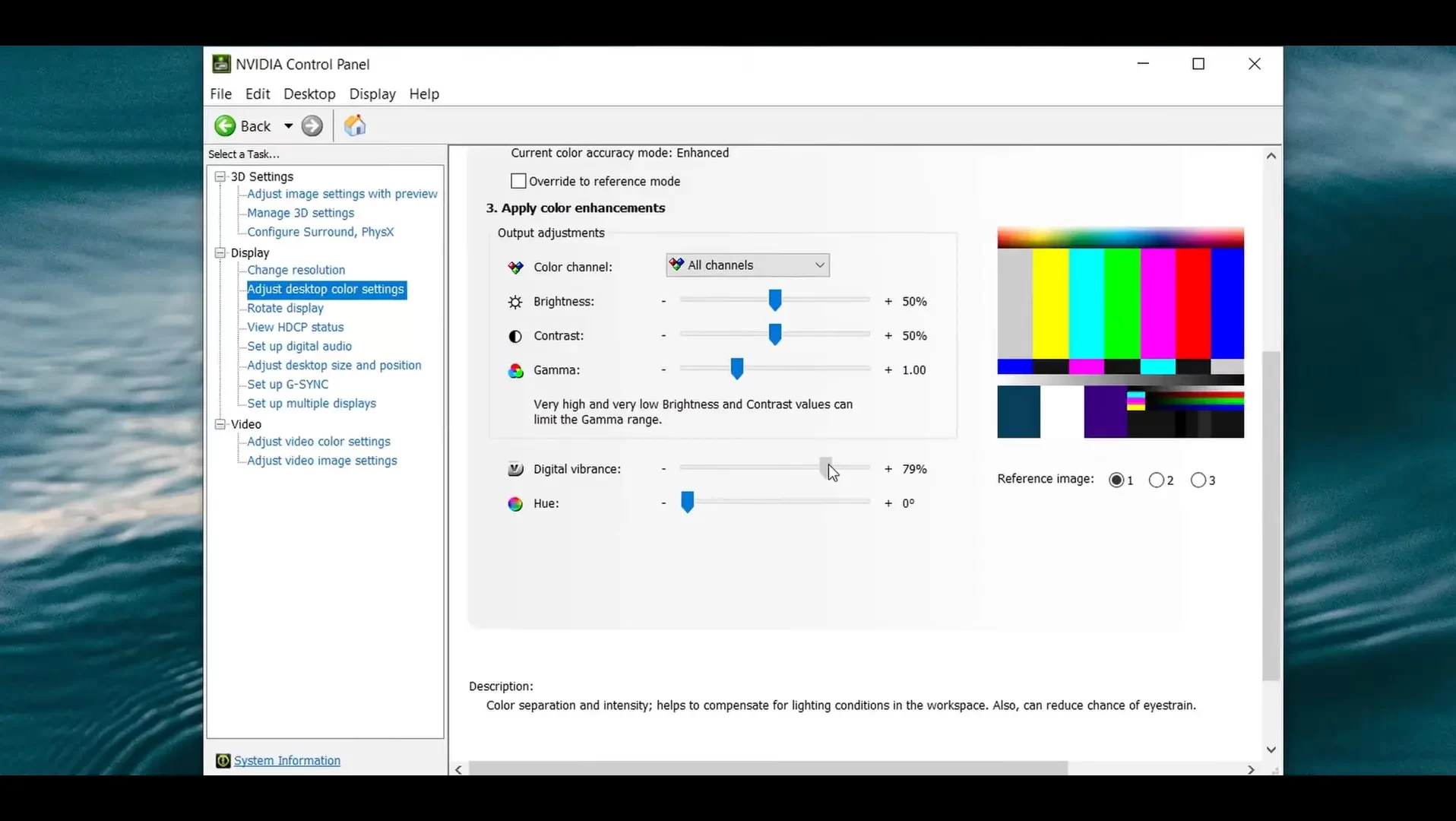This screenshot has width=1456, height=821.
Task: Collapse the Video tree node
Action: pos(220,424)
